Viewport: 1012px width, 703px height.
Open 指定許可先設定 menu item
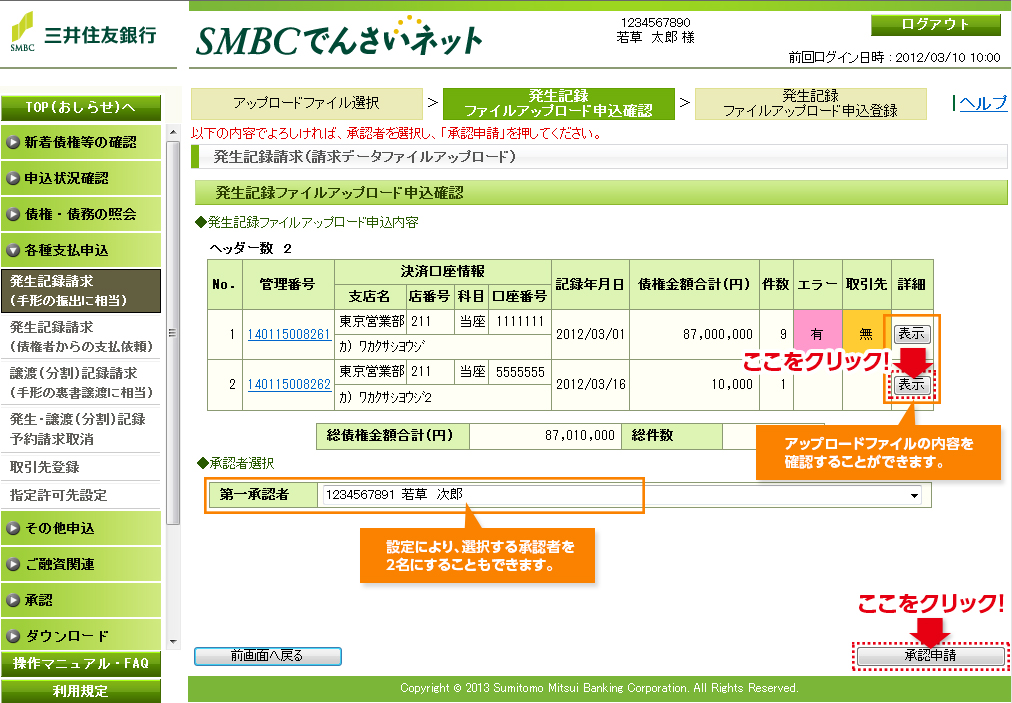point(81,495)
